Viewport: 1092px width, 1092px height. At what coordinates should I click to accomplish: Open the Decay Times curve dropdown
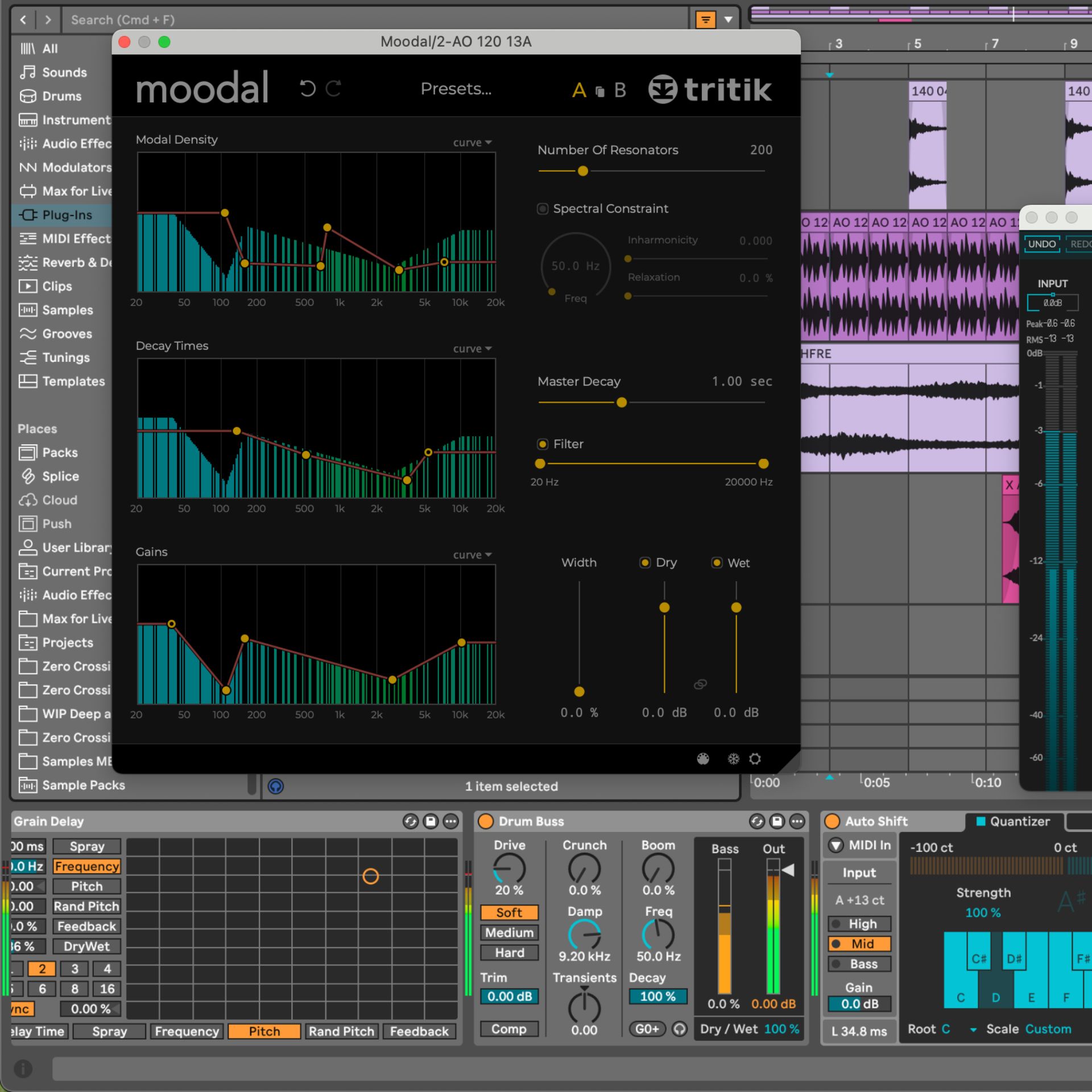point(472,349)
